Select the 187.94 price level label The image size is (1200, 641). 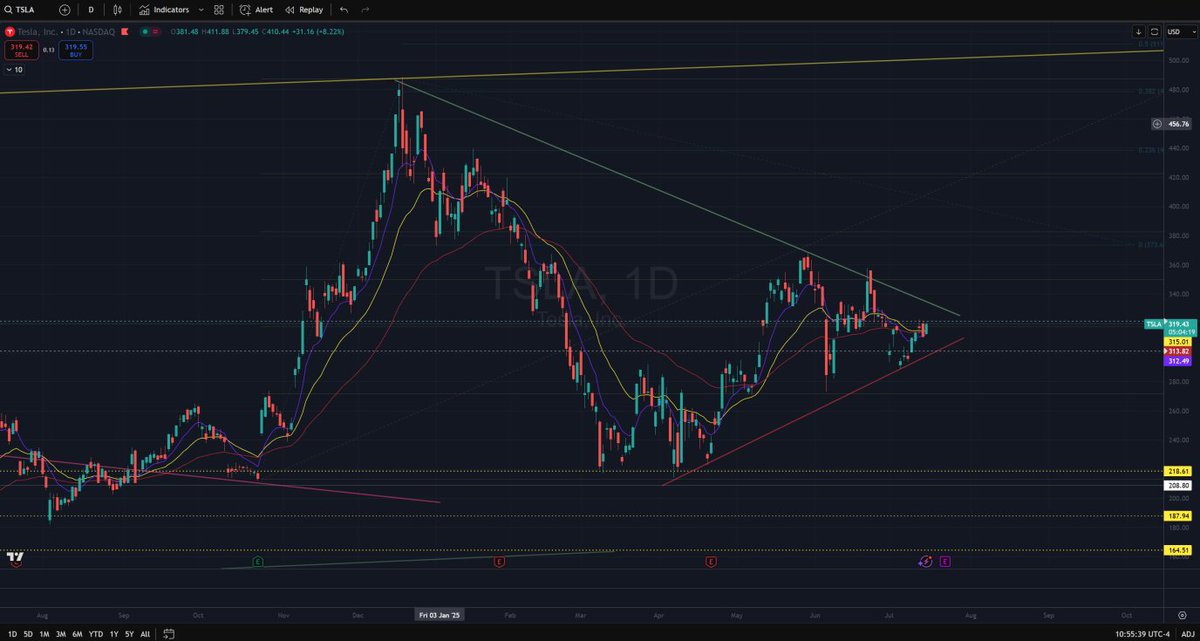(1177, 516)
